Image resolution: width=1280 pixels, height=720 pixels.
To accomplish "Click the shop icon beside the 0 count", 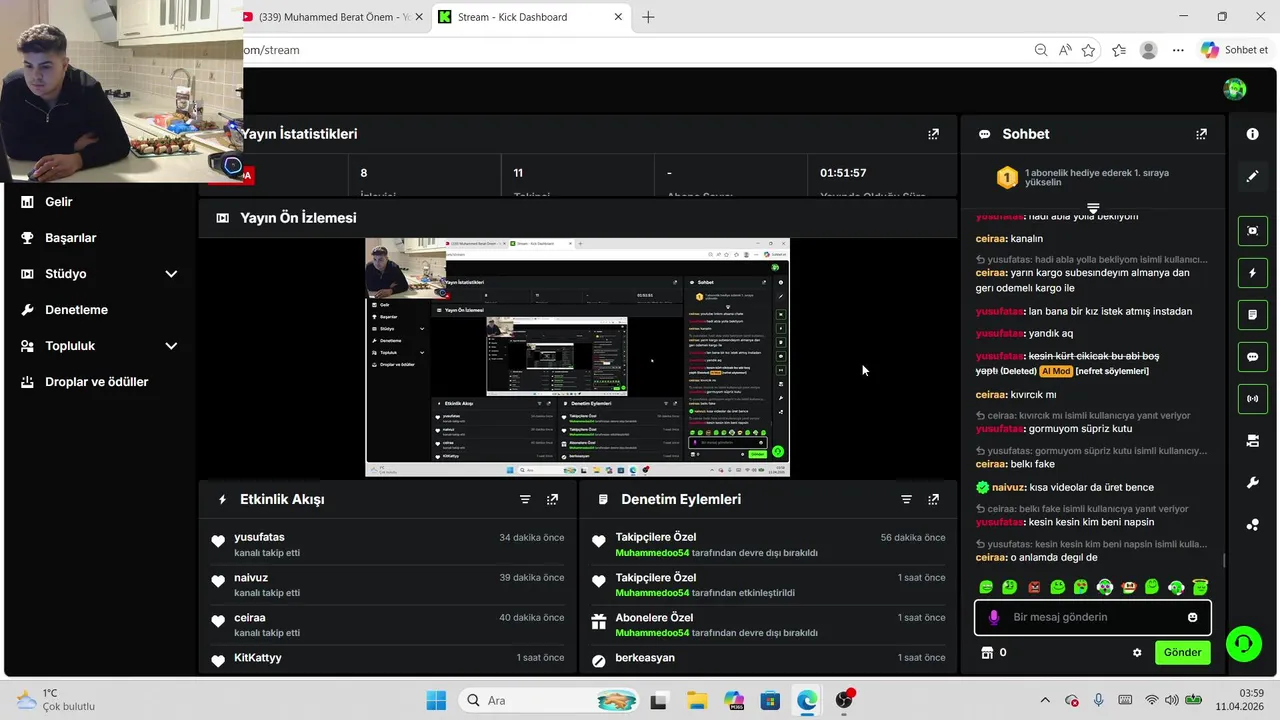I will tap(987, 652).
